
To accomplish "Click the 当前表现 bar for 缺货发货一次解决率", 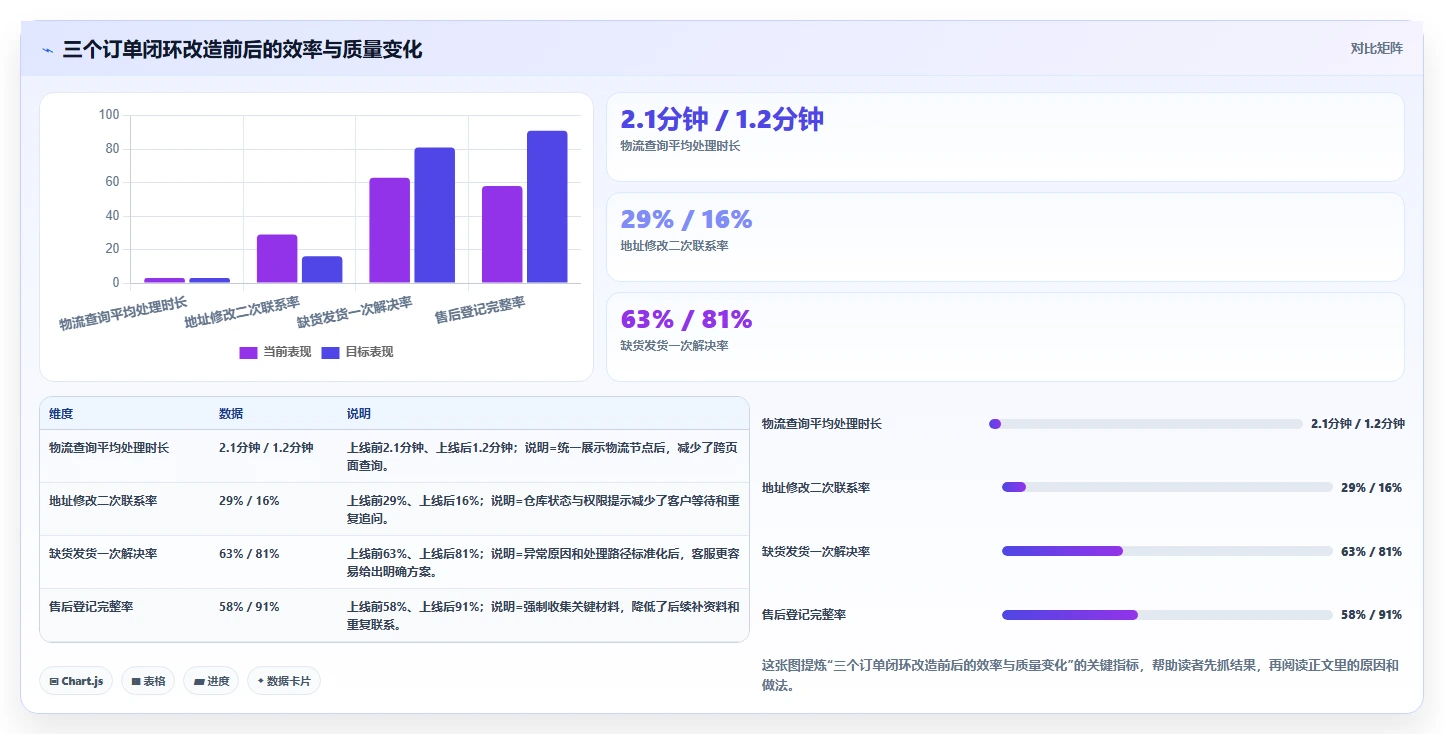I will [x=389, y=230].
